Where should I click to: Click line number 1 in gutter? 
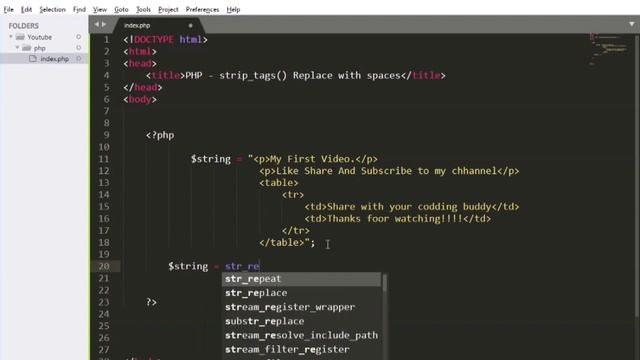[x=107, y=40]
